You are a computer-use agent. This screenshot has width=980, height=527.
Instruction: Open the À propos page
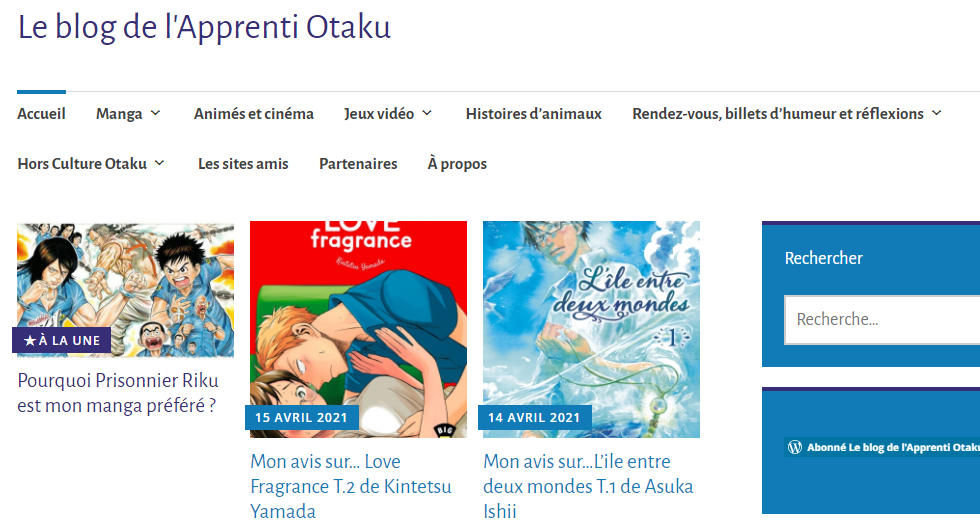click(x=457, y=164)
